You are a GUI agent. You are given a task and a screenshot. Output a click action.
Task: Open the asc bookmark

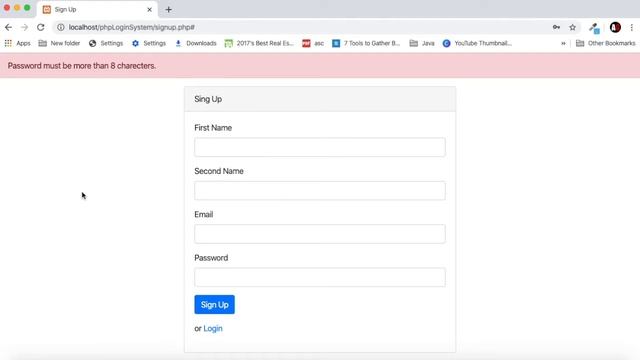point(313,43)
